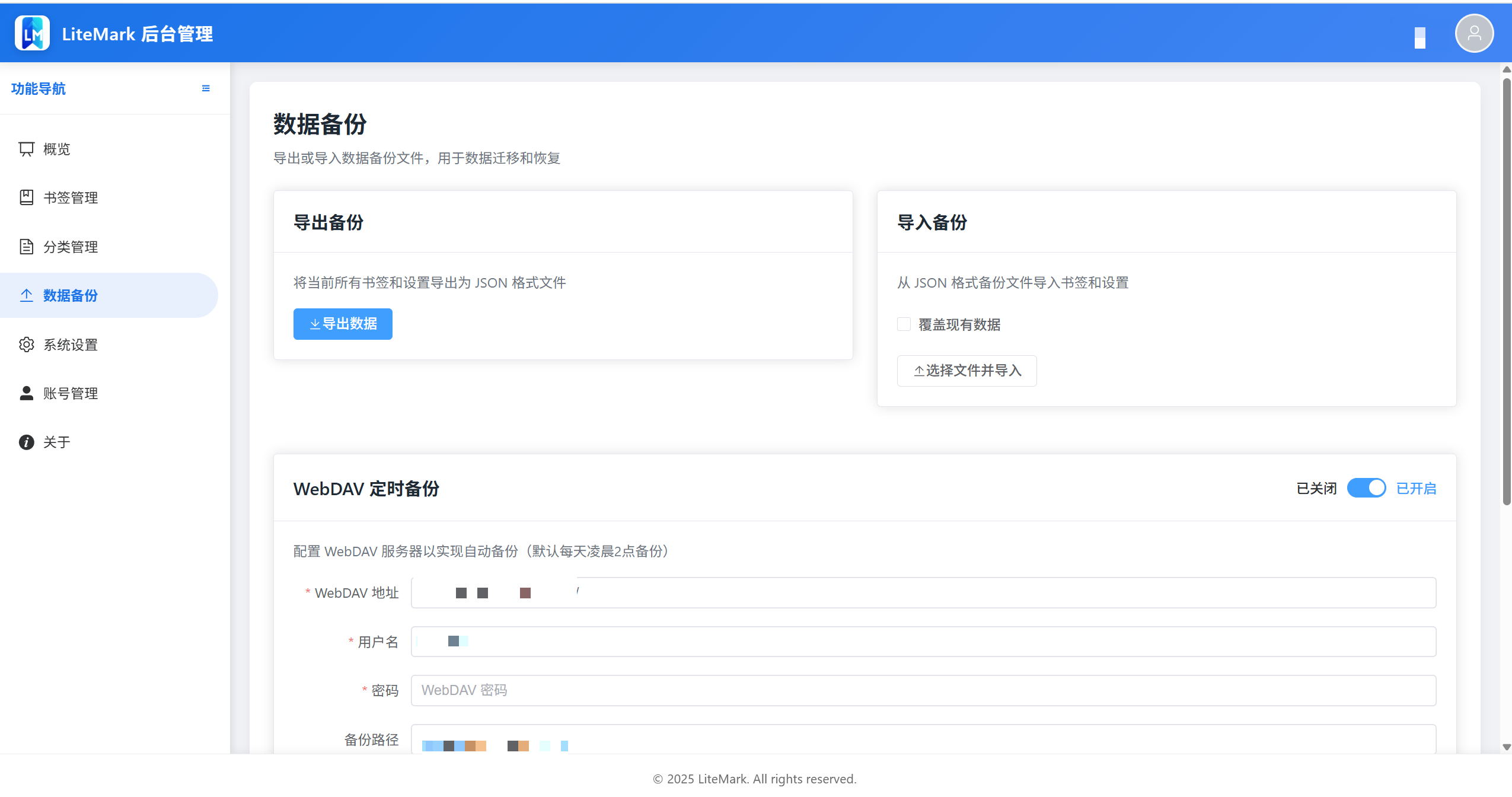
Task: Click the info icon beside 关于
Action: tap(27, 442)
